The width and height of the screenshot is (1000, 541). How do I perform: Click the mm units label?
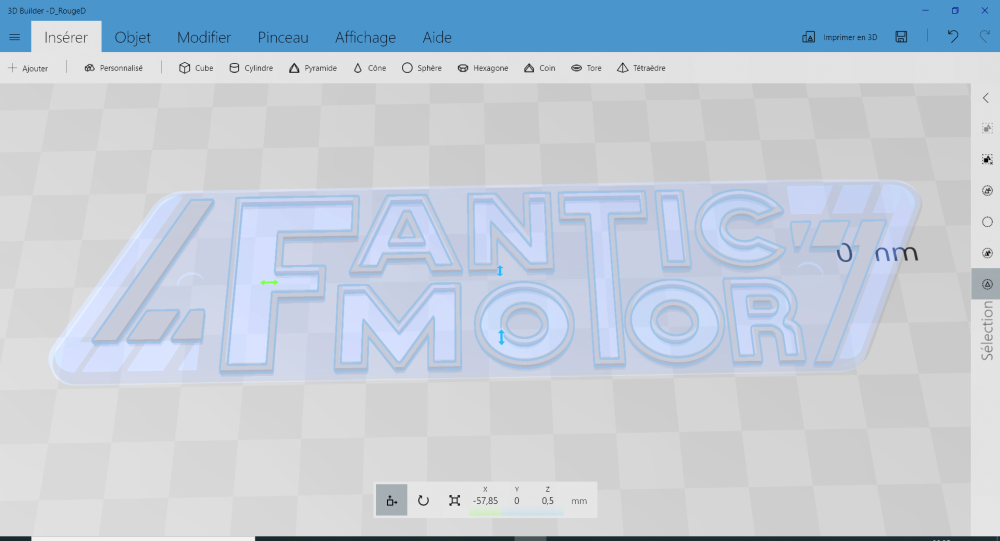(579, 500)
